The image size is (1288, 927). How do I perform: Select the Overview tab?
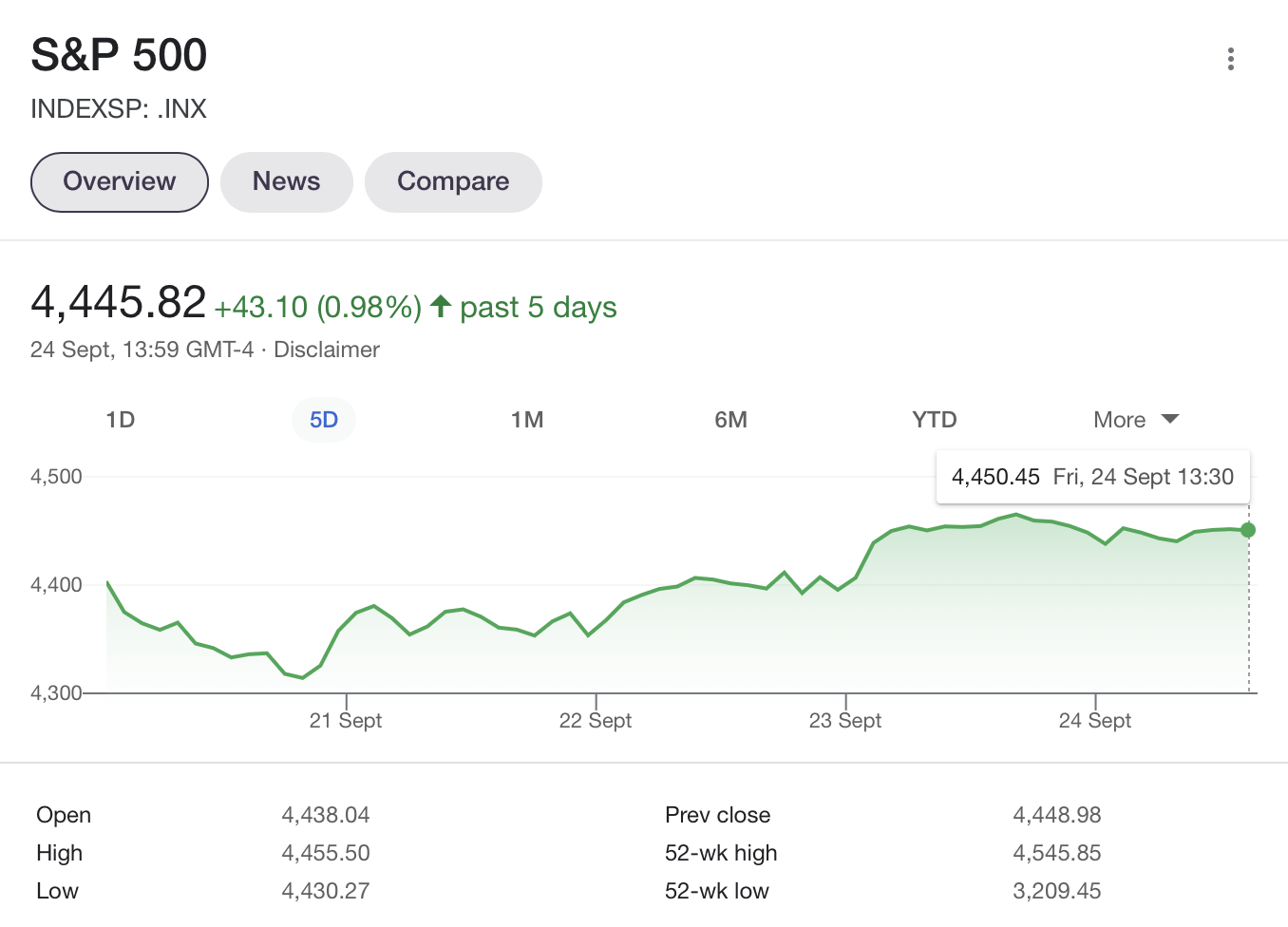pyautogui.click(x=120, y=181)
